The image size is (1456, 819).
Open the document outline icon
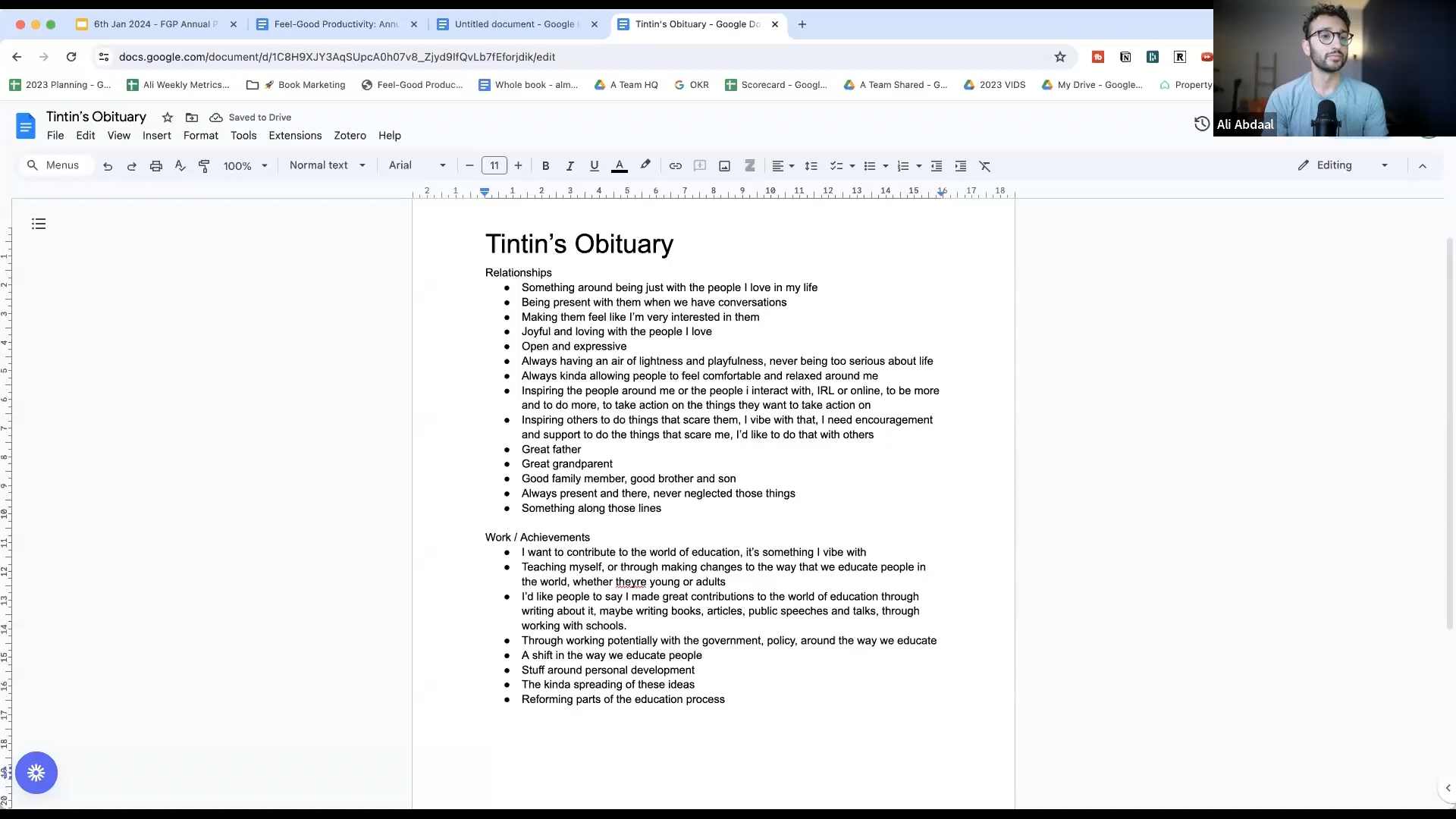[x=39, y=224]
